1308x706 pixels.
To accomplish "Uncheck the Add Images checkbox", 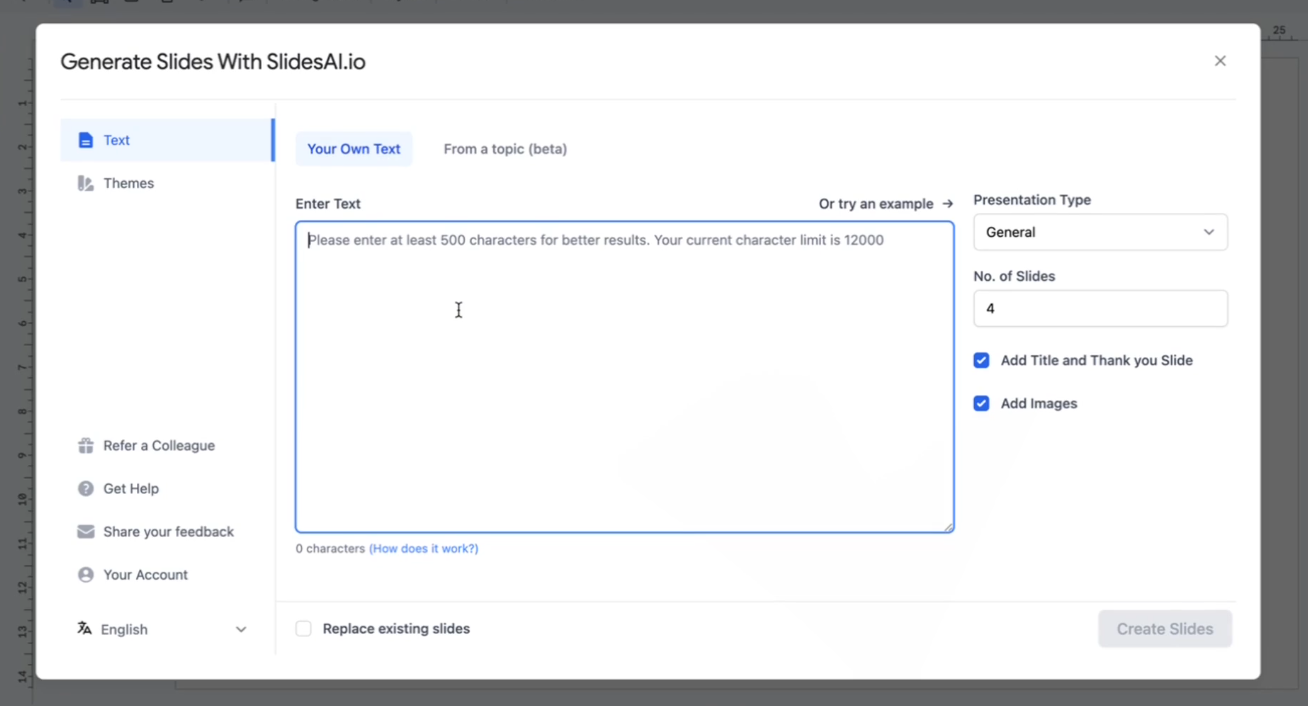I will 982,404.
